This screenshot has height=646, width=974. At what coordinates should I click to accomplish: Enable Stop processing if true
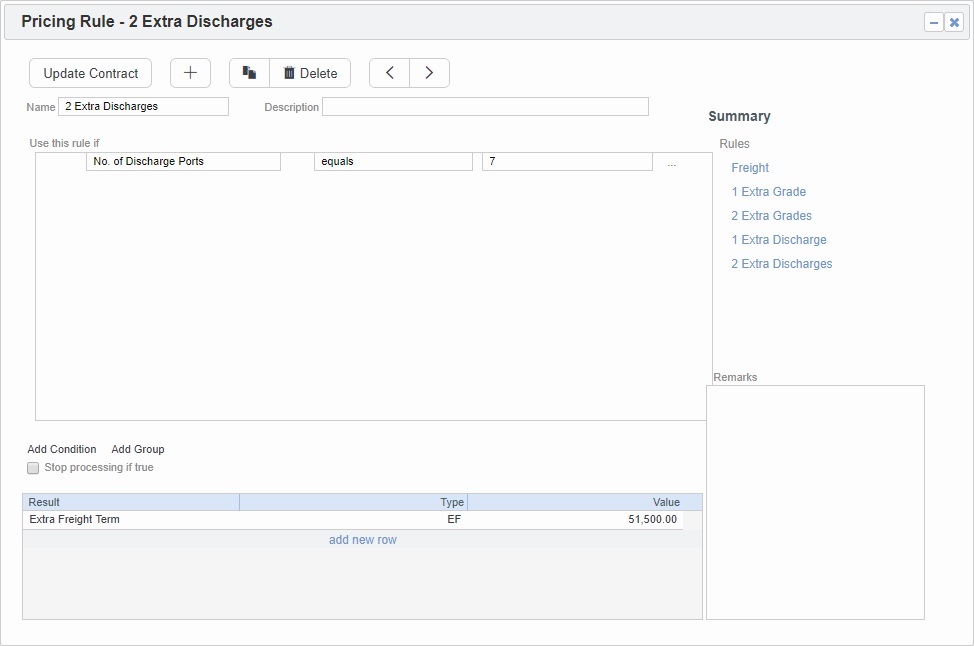pyautogui.click(x=33, y=468)
